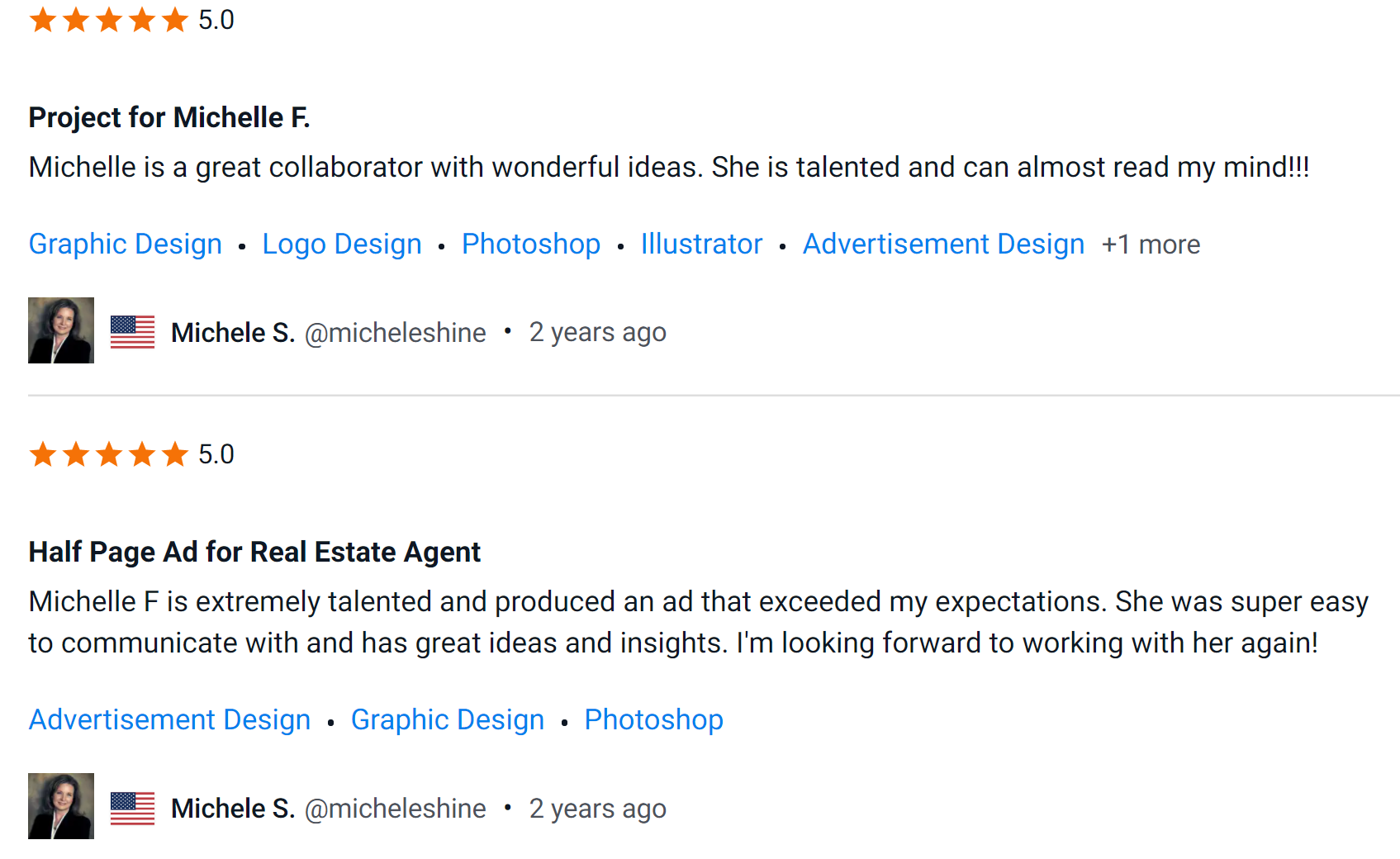
Task: Click the first review's star rating
Action: pyautogui.click(x=108, y=20)
